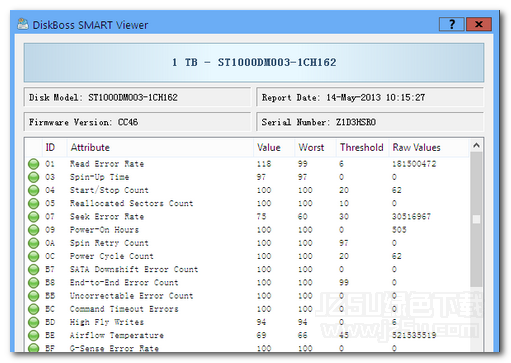
Task: Select the Spin Retry Count attribute
Action: tap(109, 243)
